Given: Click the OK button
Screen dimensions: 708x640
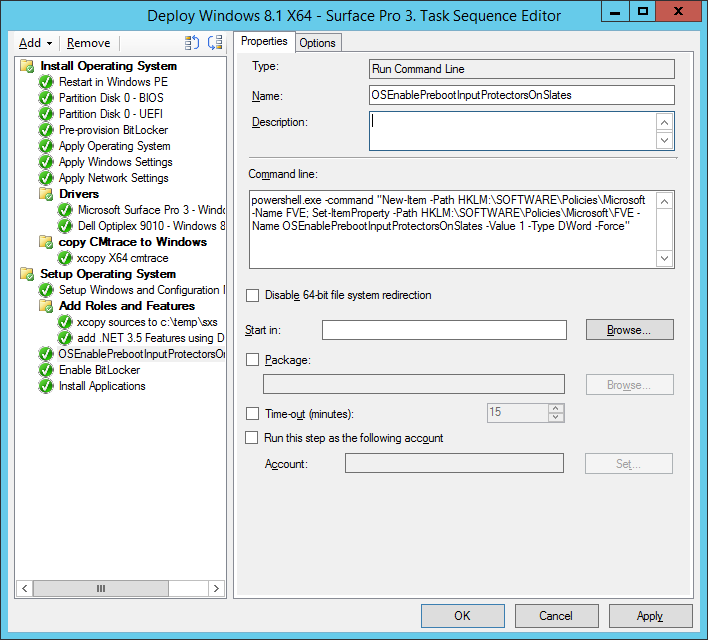Looking at the screenshot, I should point(462,616).
